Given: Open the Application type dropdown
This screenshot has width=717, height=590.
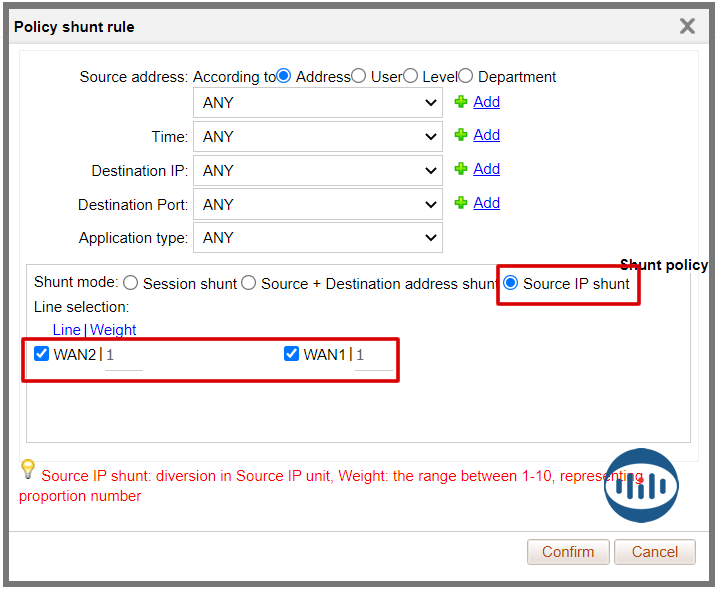Looking at the screenshot, I should [x=318, y=238].
